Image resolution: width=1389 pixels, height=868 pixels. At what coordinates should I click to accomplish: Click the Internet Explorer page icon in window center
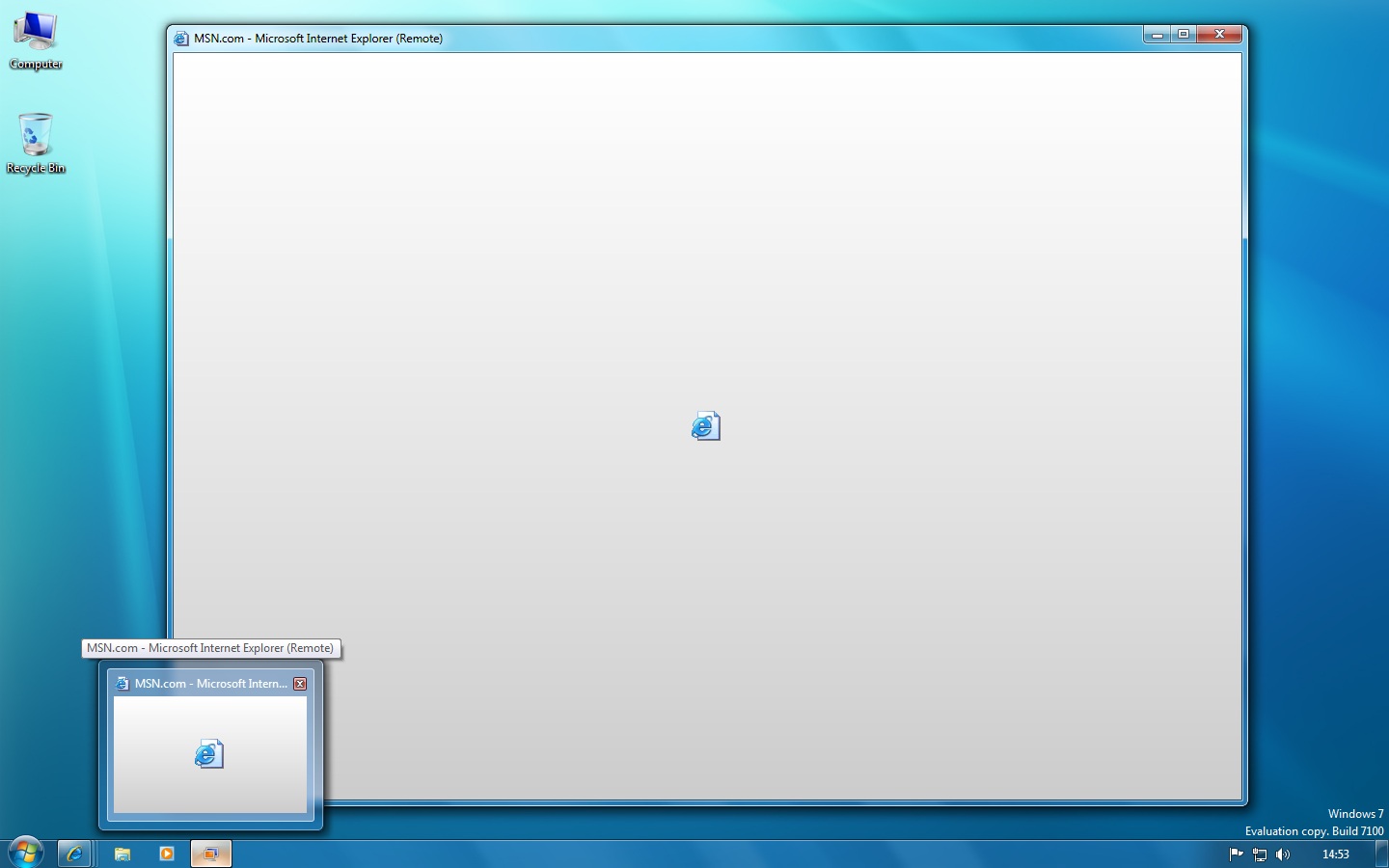706,425
